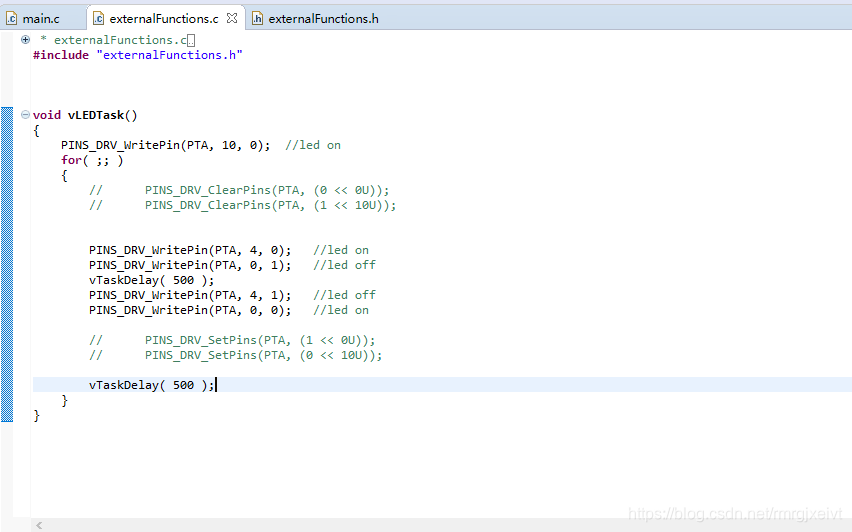
Task: Switch to the main.c tab
Action: pyautogui.click(x=41, y=18)
